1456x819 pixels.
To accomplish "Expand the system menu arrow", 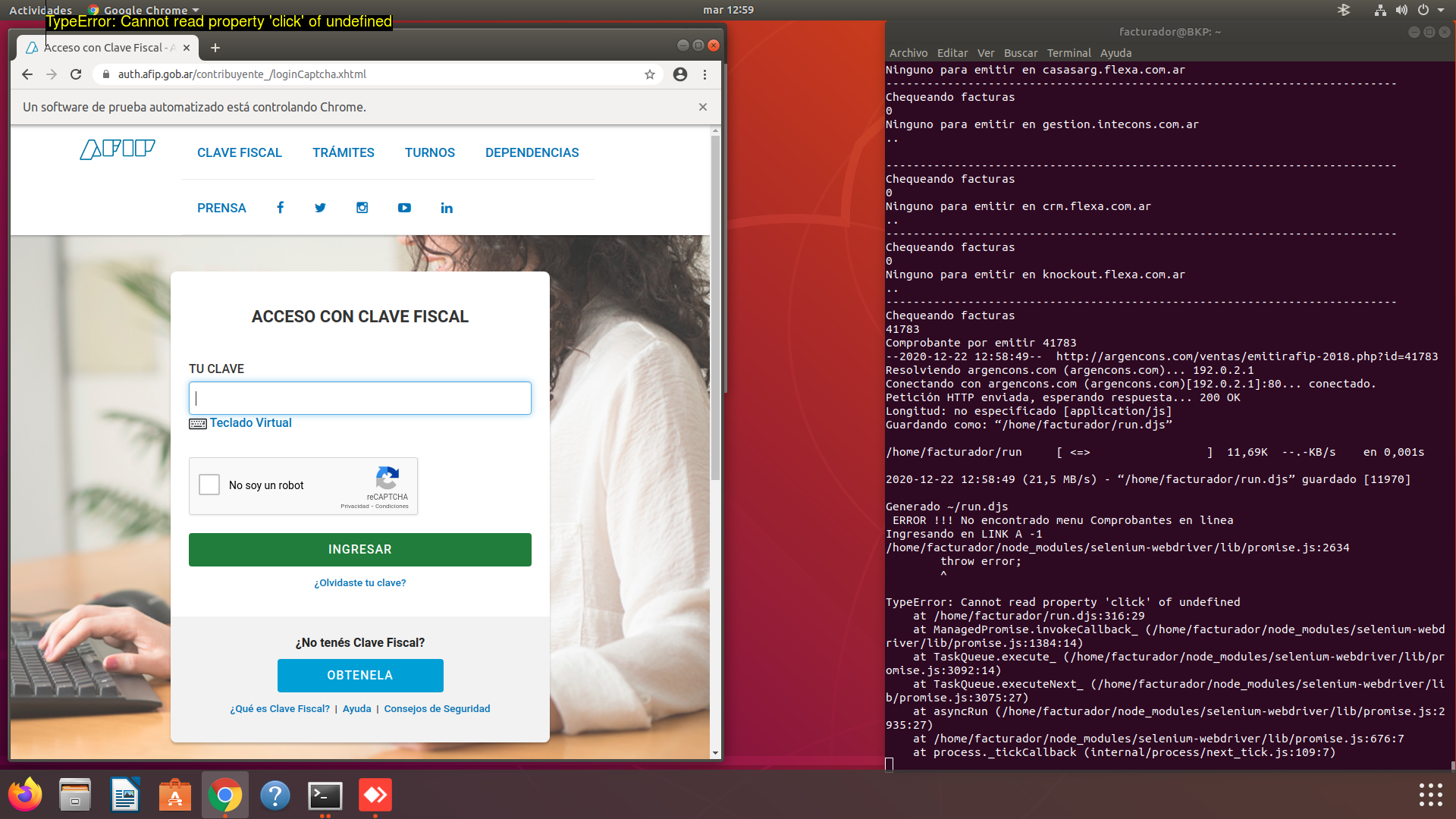I will pyautogui.click(x=1441, y=10).
